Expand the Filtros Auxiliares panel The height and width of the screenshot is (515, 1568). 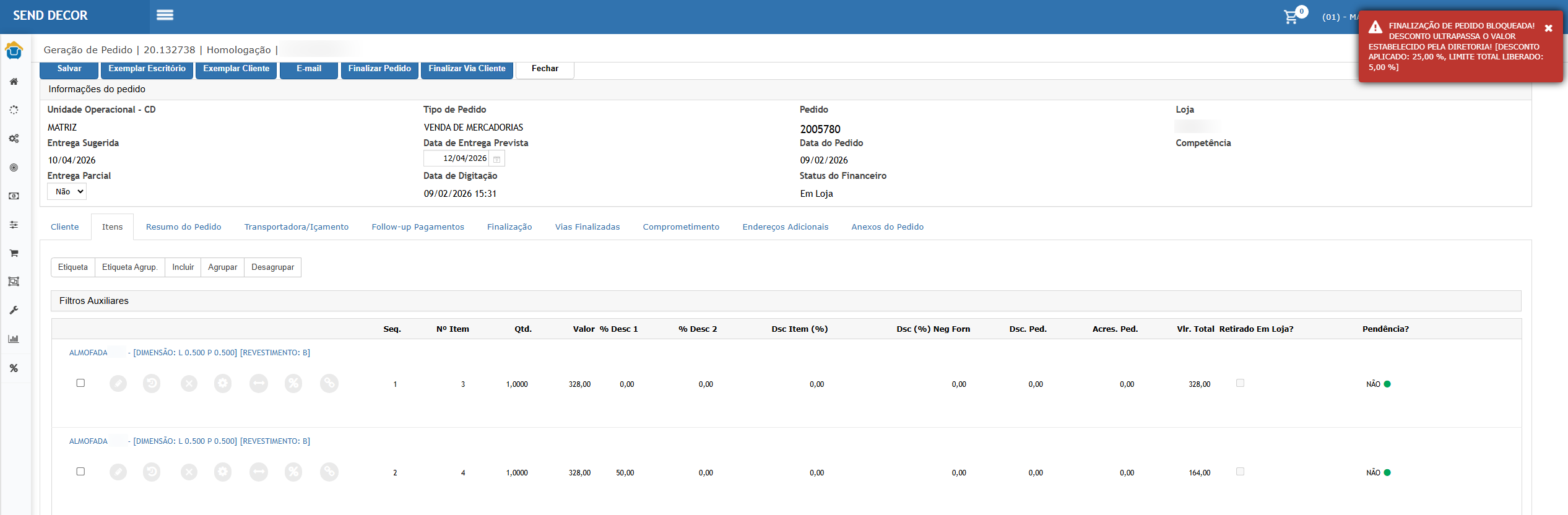94,301
